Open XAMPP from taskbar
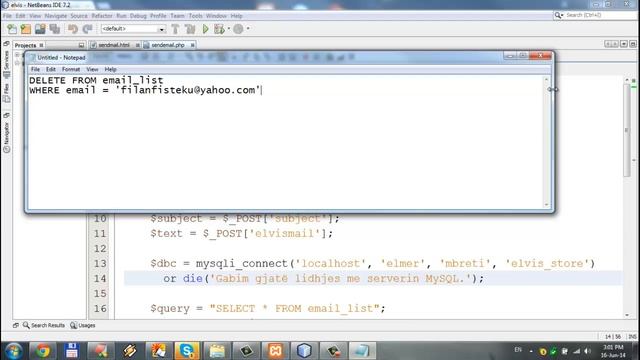 (x=275, y=351)
